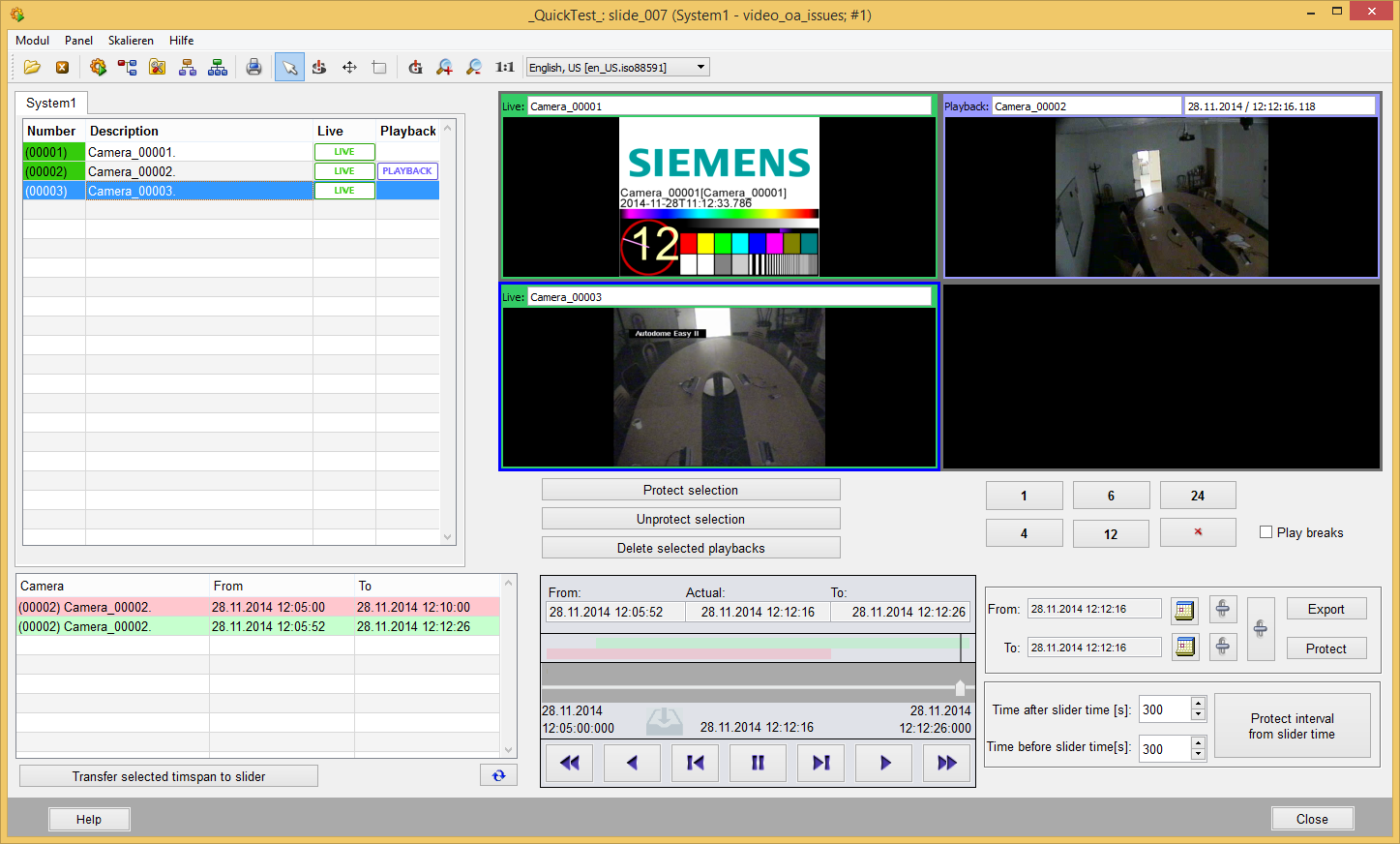Click the refresh icon below playback list
Viewport: 1400px width, 844px height.
[498, 775]
